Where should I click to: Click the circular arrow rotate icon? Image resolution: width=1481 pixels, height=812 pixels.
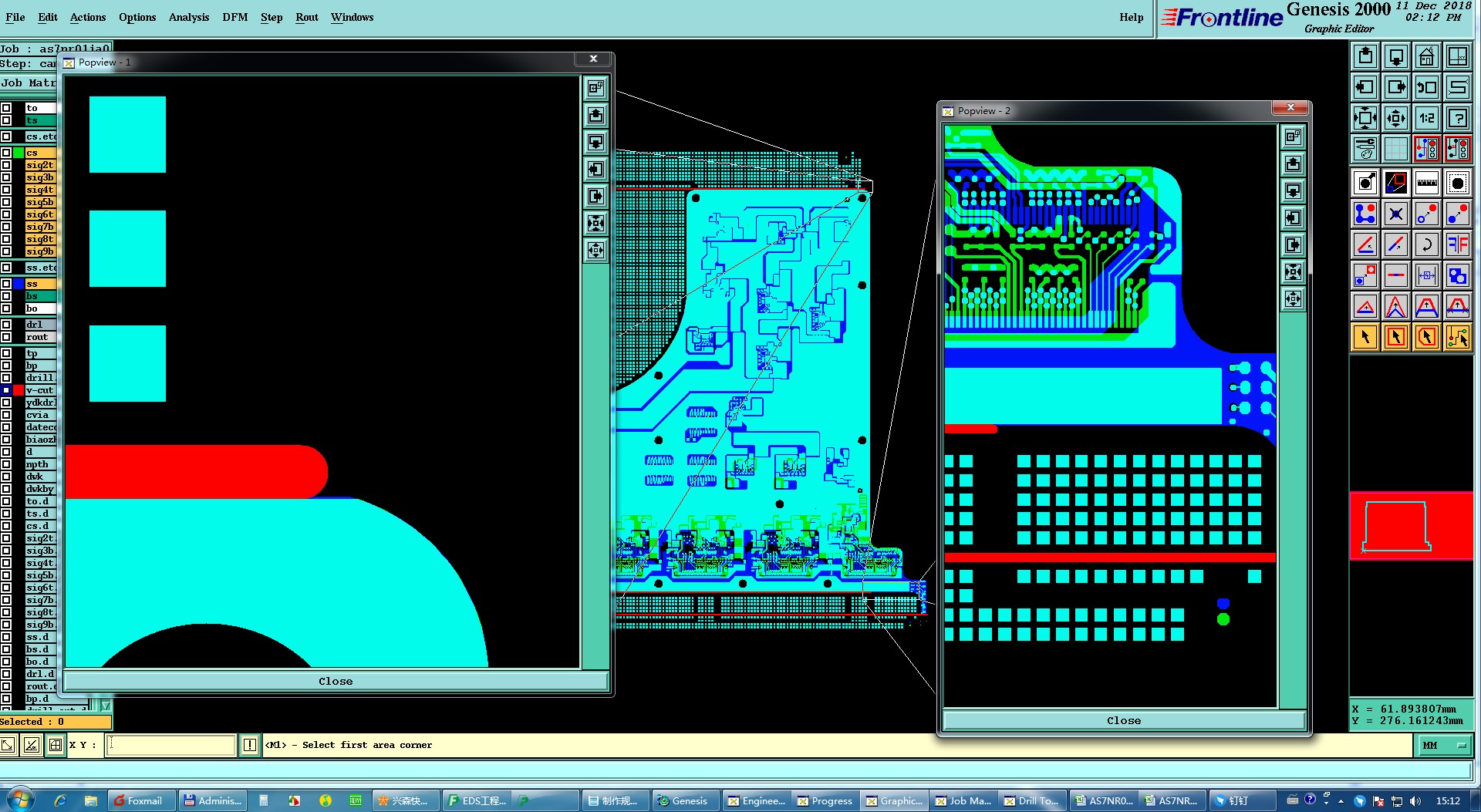1427,244
